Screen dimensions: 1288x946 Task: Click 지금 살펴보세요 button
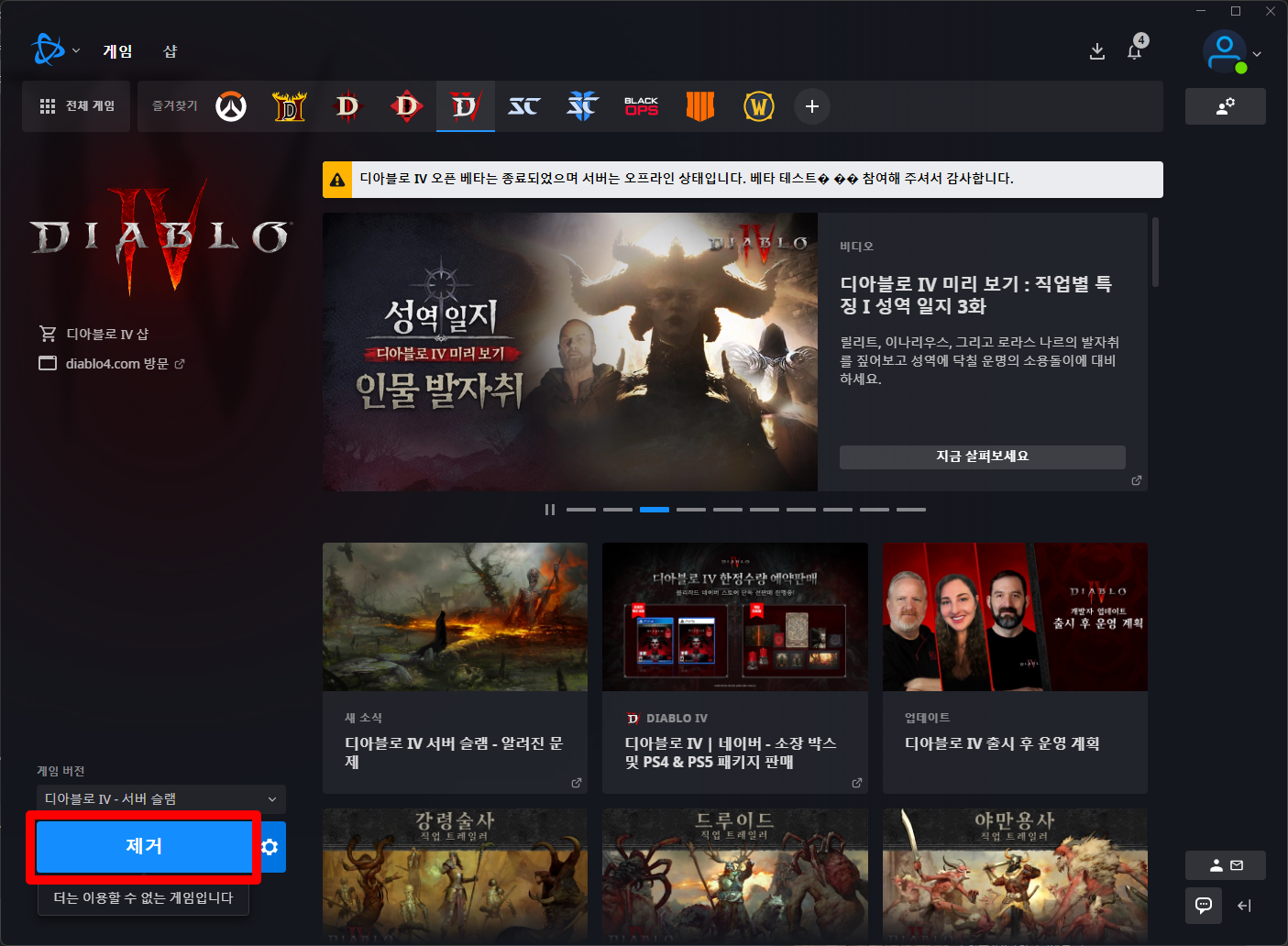coord(983,456)
